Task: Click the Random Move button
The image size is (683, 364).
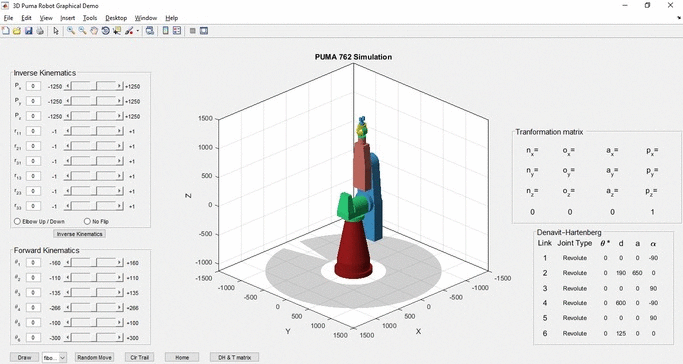Action: (95, 357)
